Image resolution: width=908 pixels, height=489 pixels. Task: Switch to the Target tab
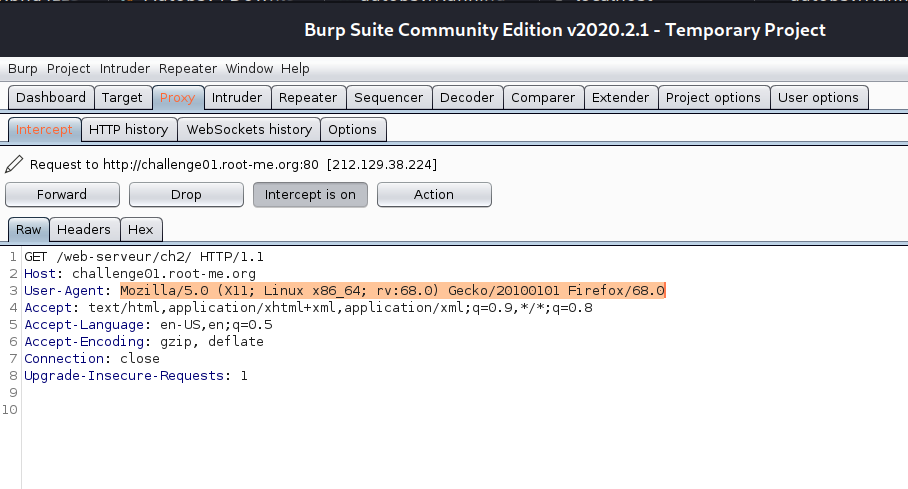coord(122,98)
